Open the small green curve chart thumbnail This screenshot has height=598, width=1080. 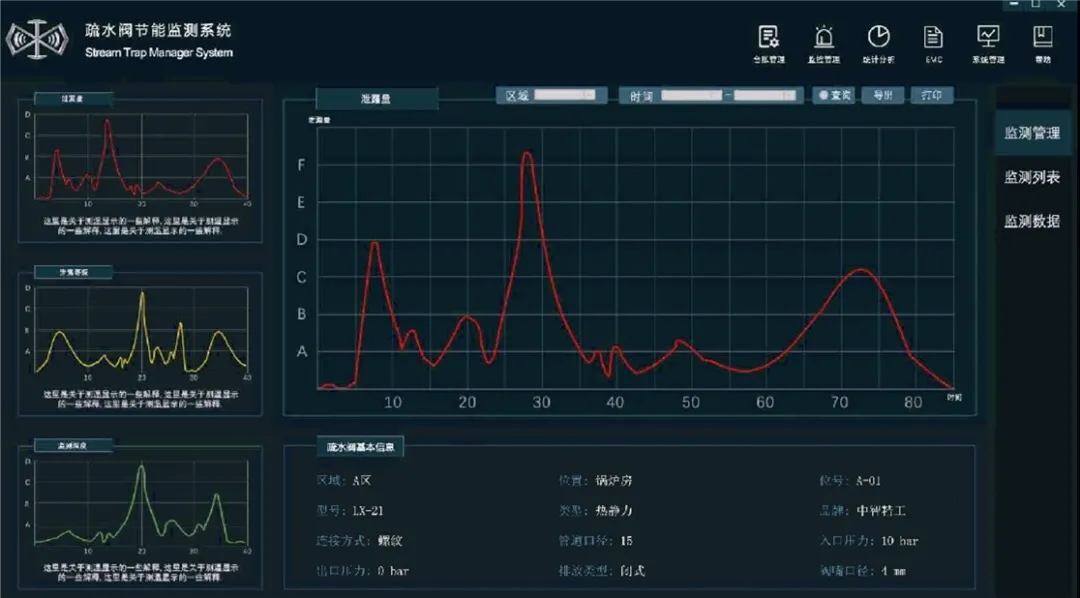[x=141, y=504]
